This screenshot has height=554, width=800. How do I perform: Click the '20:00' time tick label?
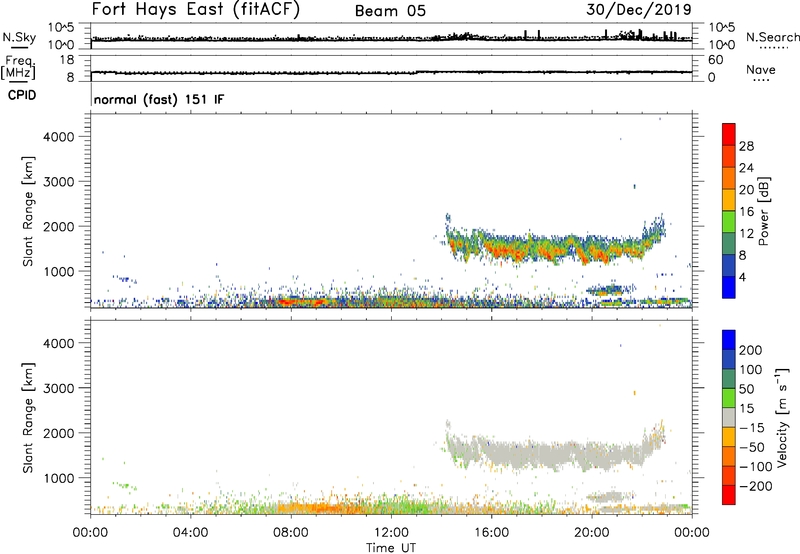pyautogui.click(x=591, y=533)
